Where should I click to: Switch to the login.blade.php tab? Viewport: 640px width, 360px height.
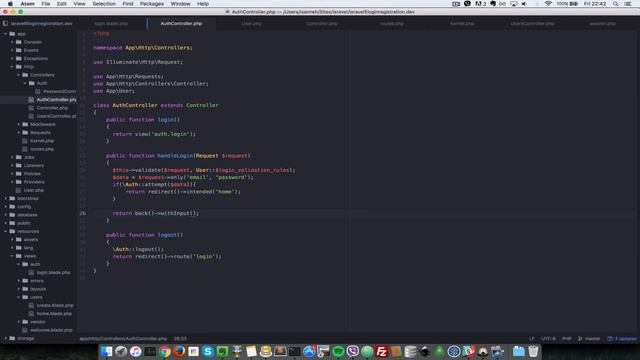pos(111,24)
